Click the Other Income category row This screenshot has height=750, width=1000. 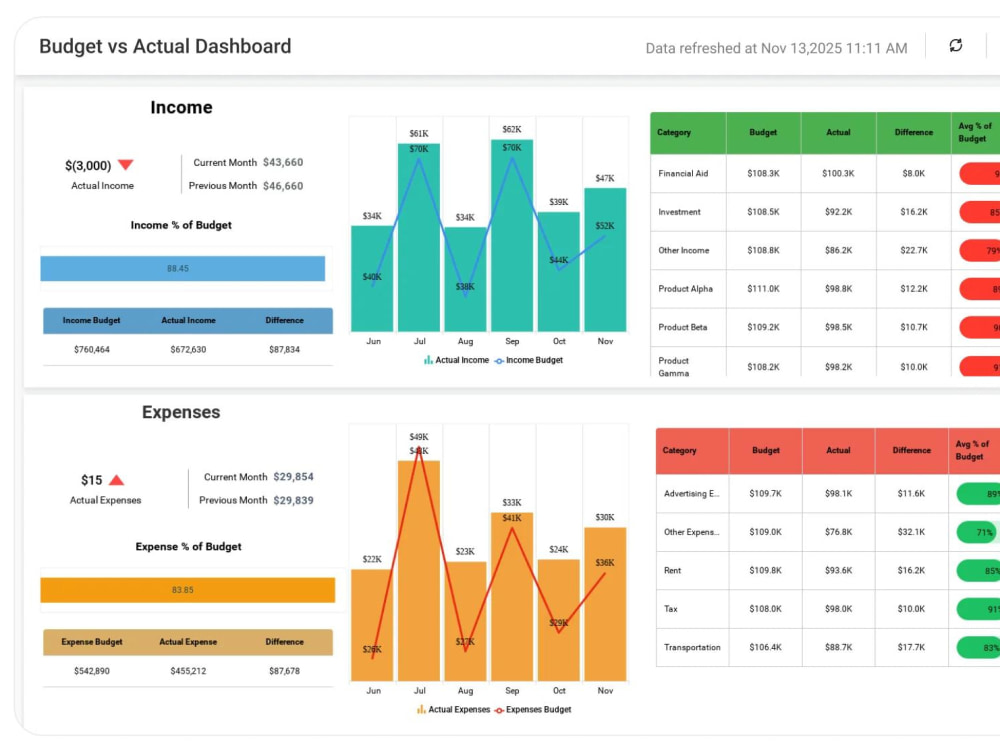pyautogui.click(x=825, y=251)
